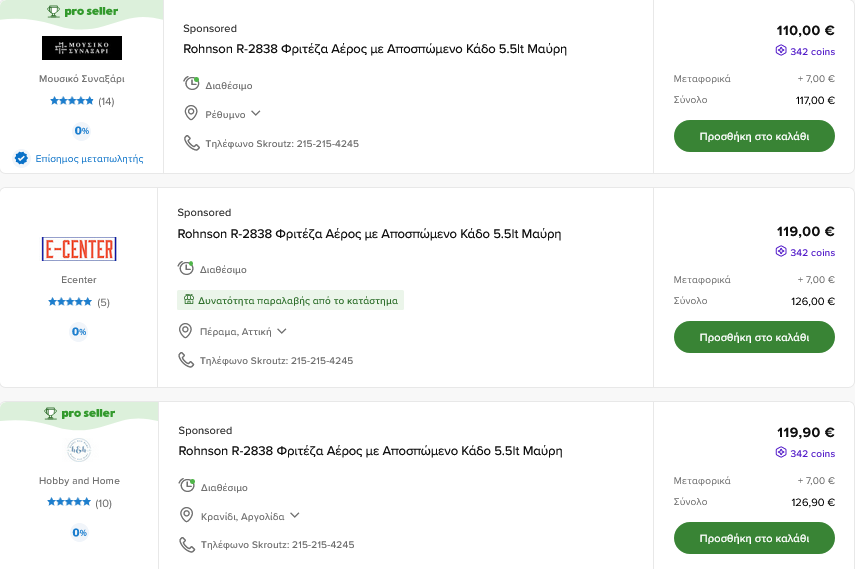
Task: Click the pro seller trophy icon for Hobby and Home
Action: [50, 413]
